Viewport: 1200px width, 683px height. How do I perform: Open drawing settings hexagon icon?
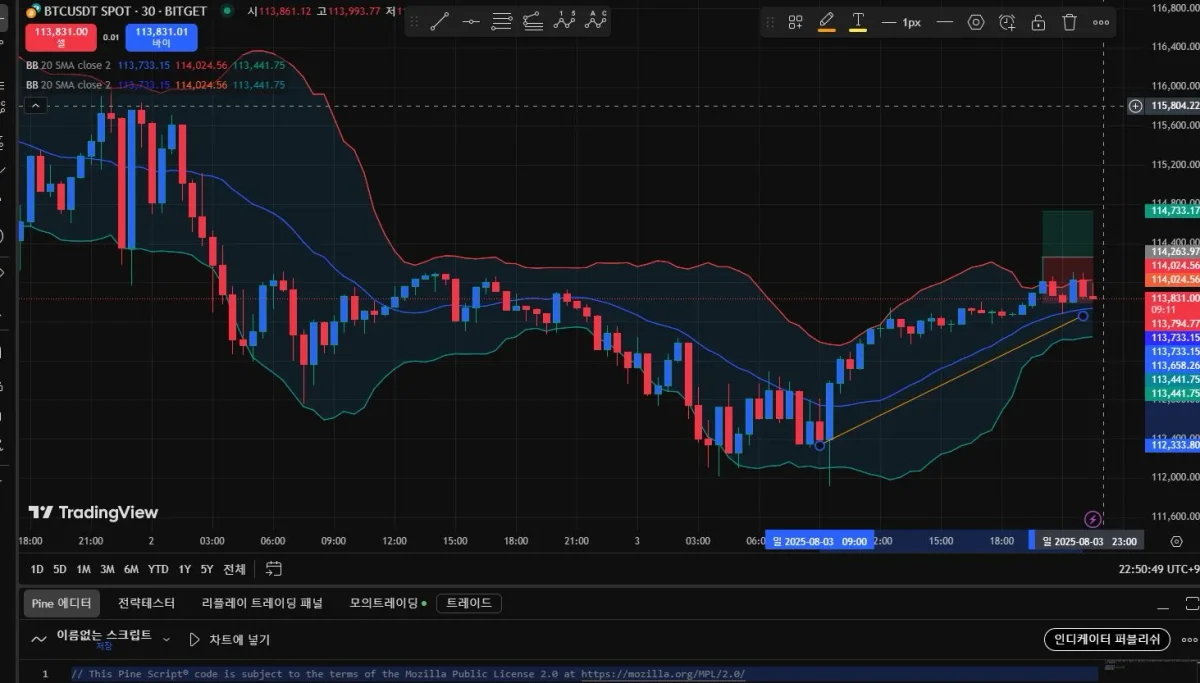point(976,22)
